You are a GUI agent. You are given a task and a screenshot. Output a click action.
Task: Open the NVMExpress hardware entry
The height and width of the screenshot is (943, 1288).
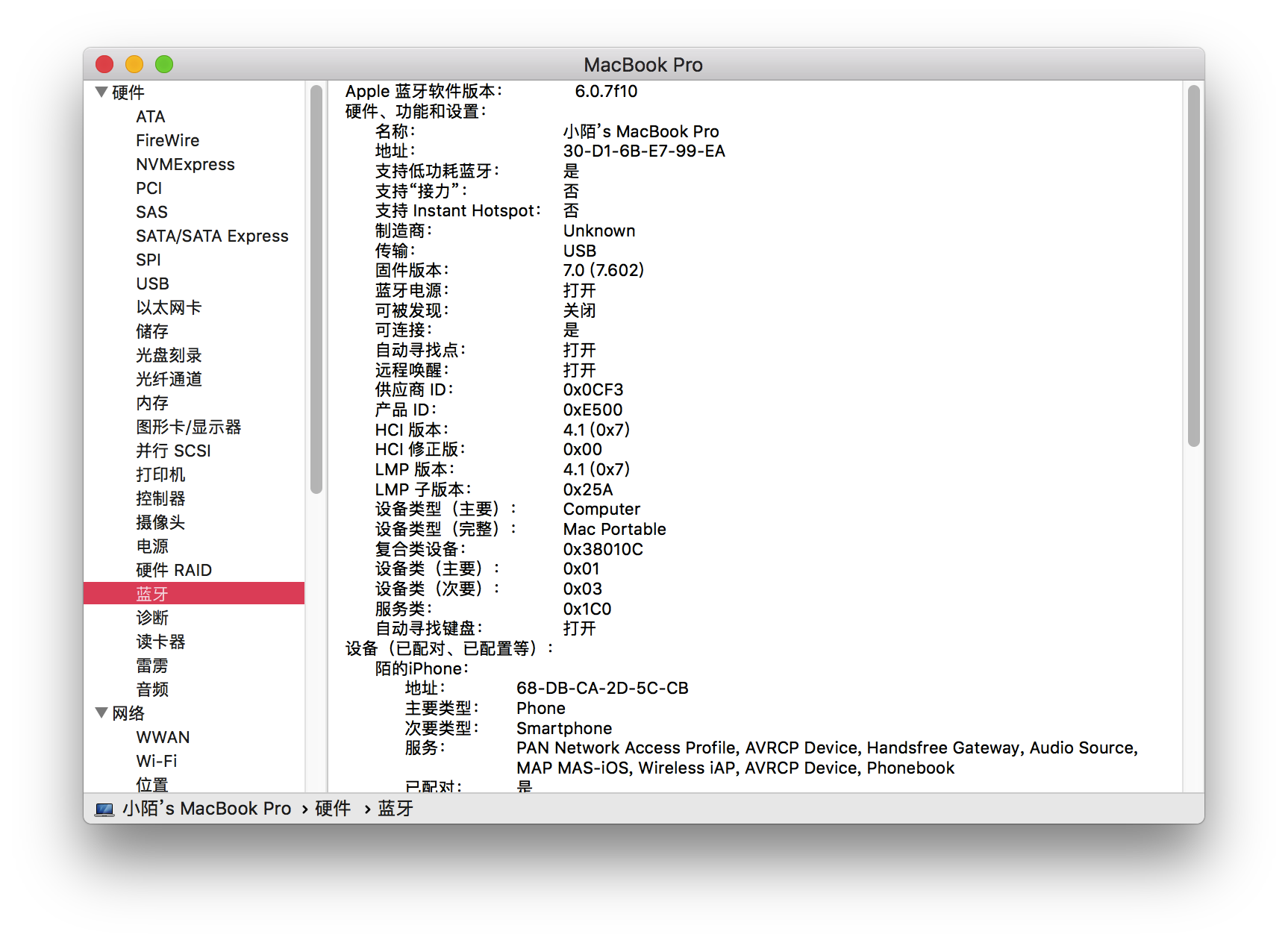coord(185,164)
